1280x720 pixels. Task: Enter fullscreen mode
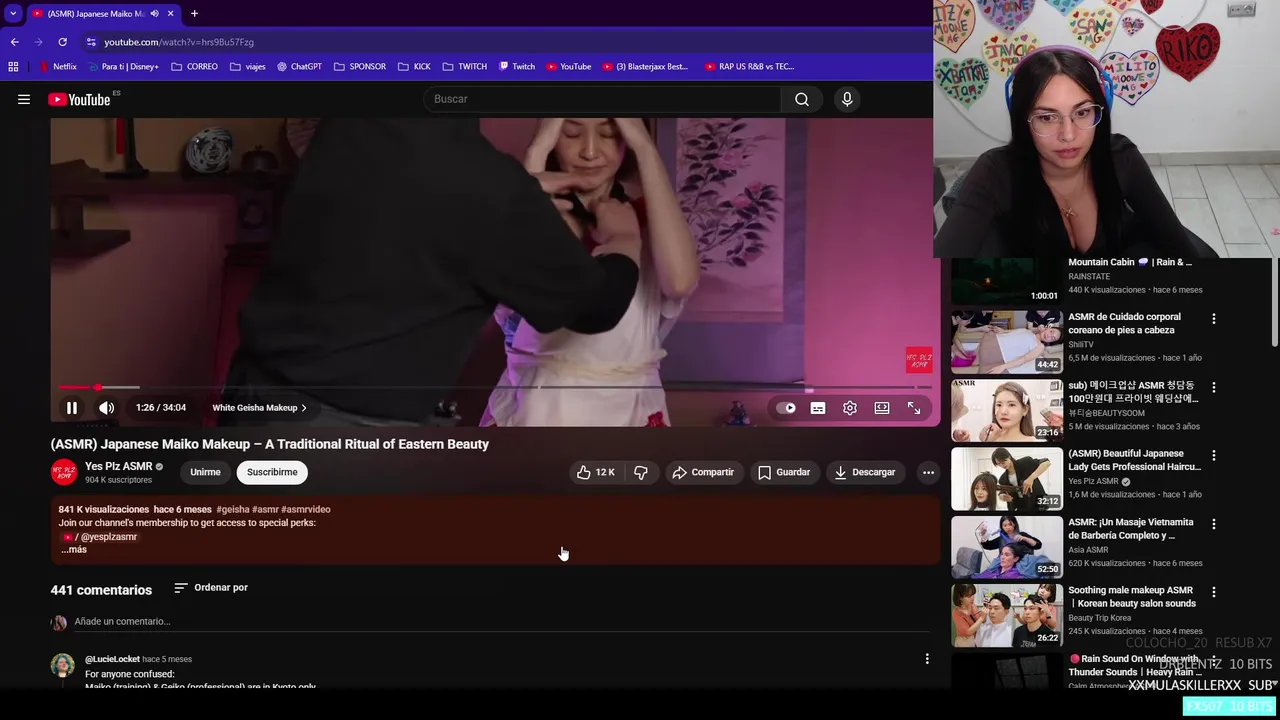(914, 408)
